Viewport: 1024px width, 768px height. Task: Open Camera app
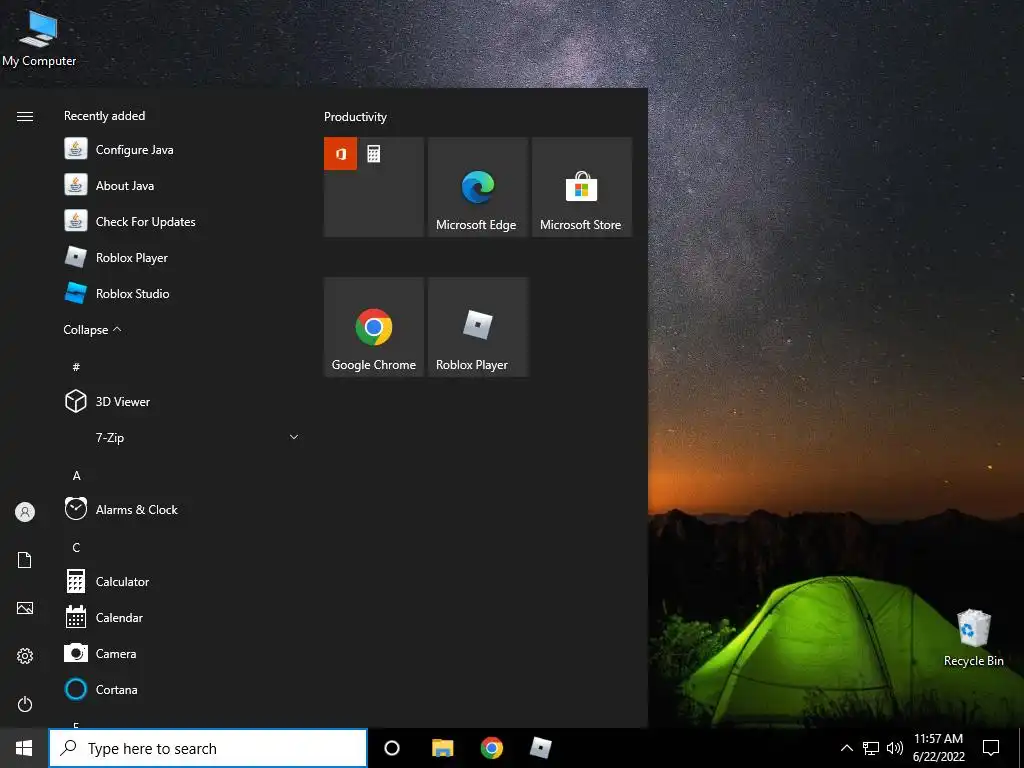180,653
